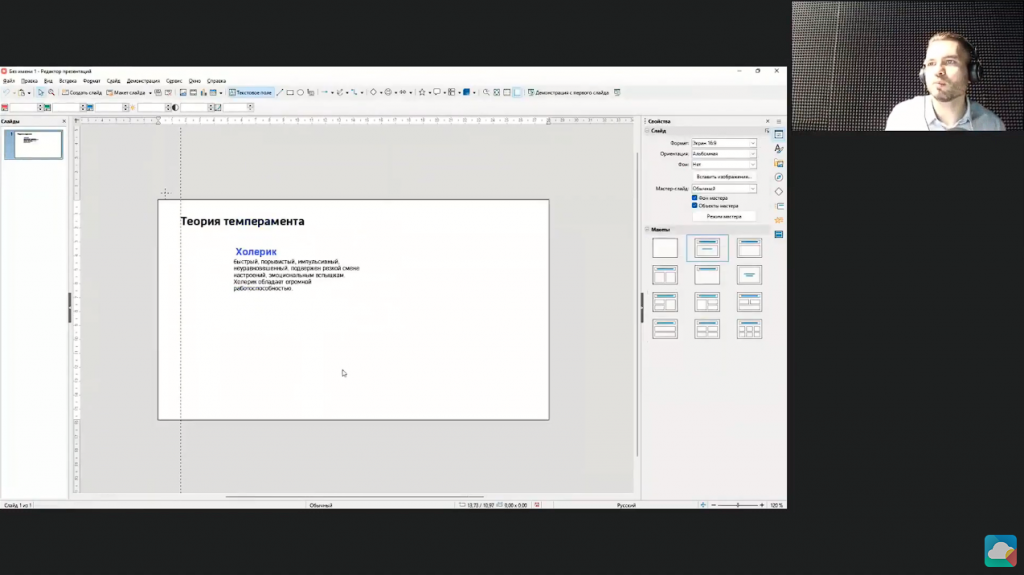Select the diamond basic shapes tool
The image size is (1024, 575).
click(373, 93)
